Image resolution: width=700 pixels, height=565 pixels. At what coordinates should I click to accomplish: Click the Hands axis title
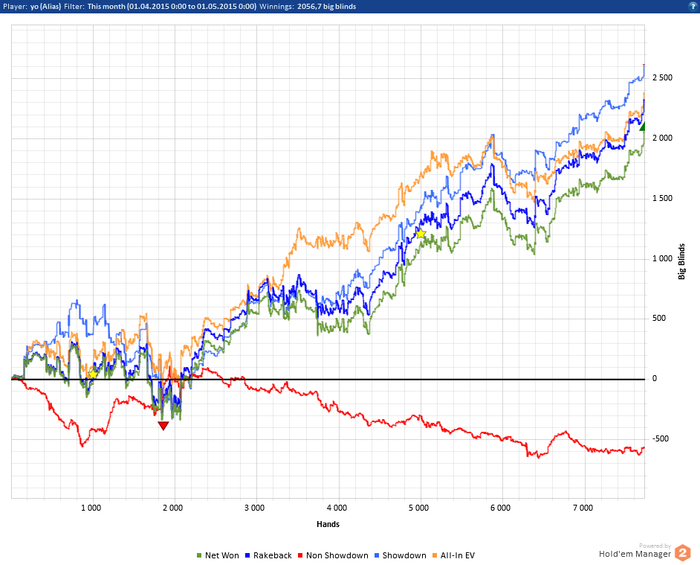pyautogui.click(x=328, y=524)
